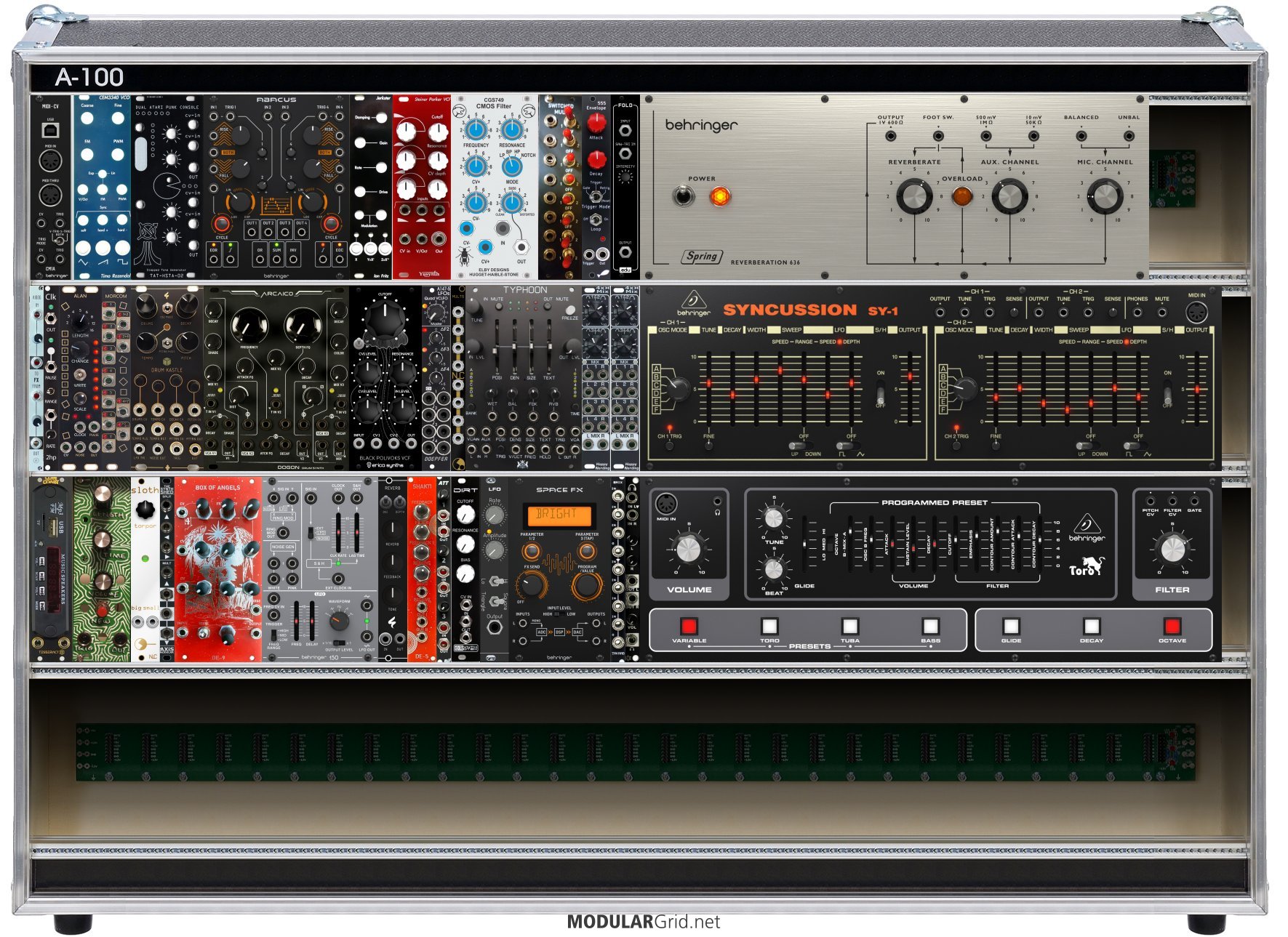Flip the CH 2 ON/OFF switch on Syncussion

coord(1167,394)
